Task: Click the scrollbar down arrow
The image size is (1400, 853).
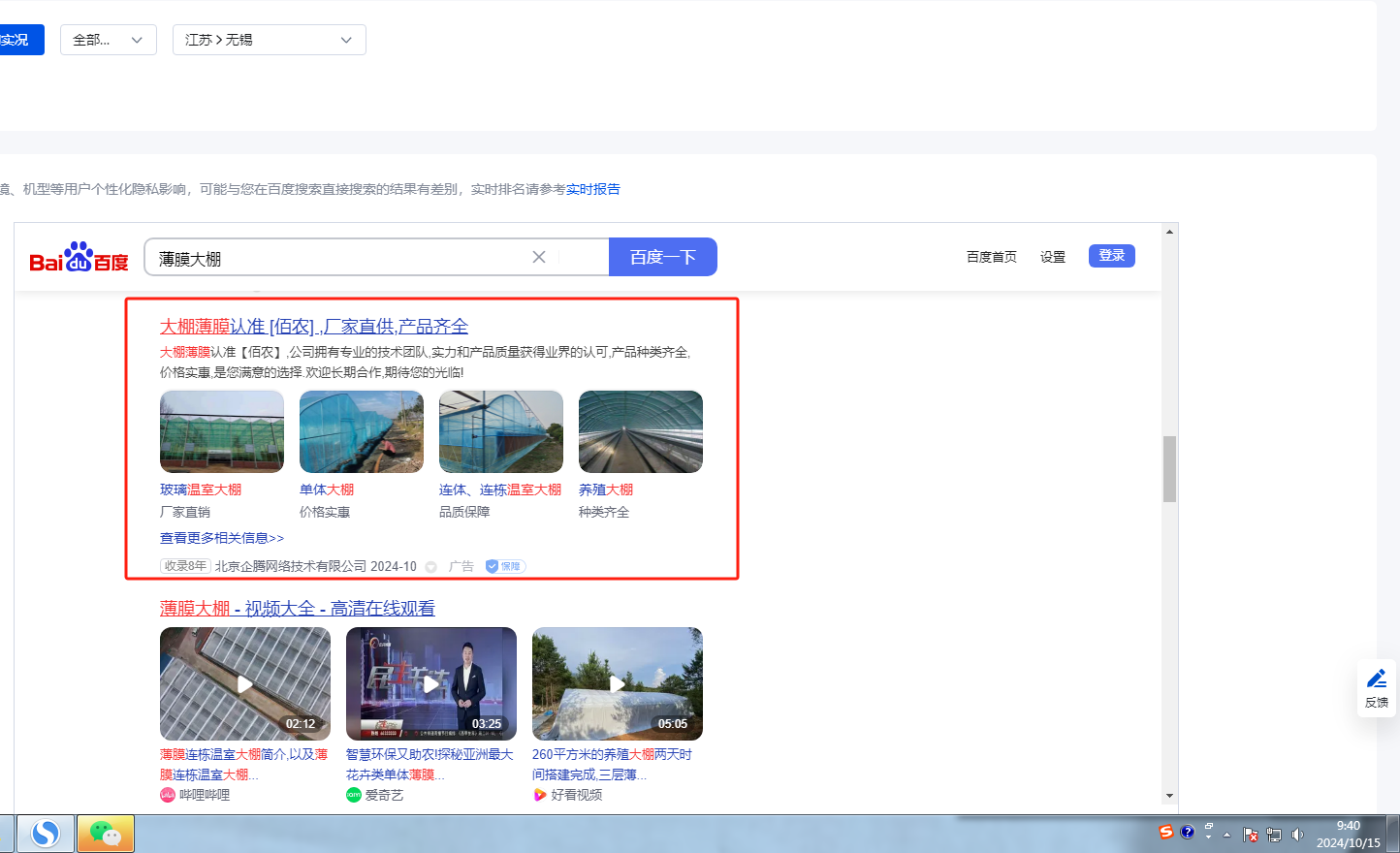Action: click(x=1170, y=796)
